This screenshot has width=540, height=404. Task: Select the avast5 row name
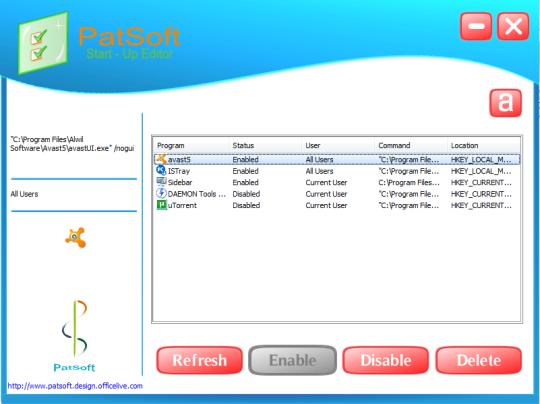point(179,159)
